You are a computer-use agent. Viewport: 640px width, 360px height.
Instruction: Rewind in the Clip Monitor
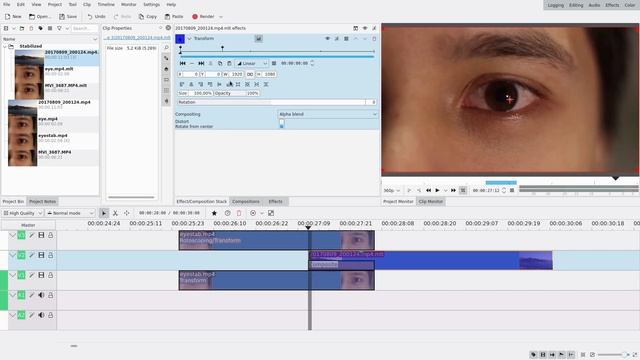pos(428,190)
